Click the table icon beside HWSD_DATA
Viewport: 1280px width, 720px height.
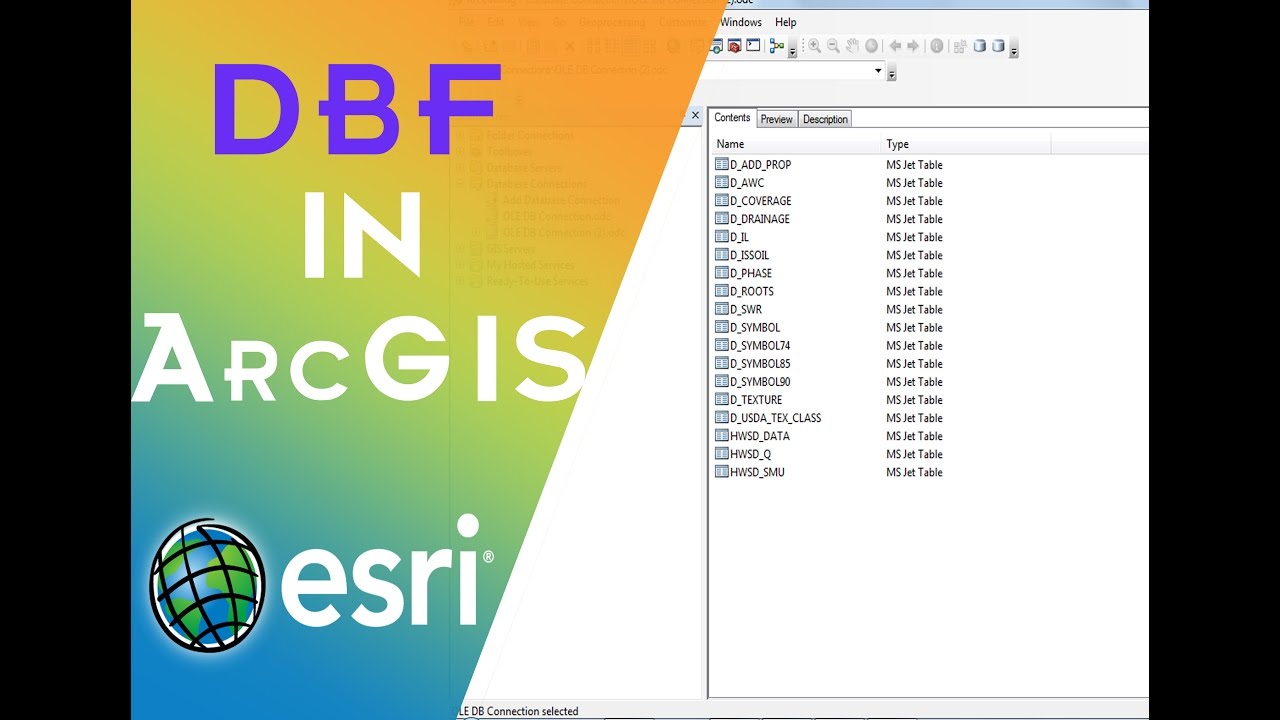(x=722, y=436)
